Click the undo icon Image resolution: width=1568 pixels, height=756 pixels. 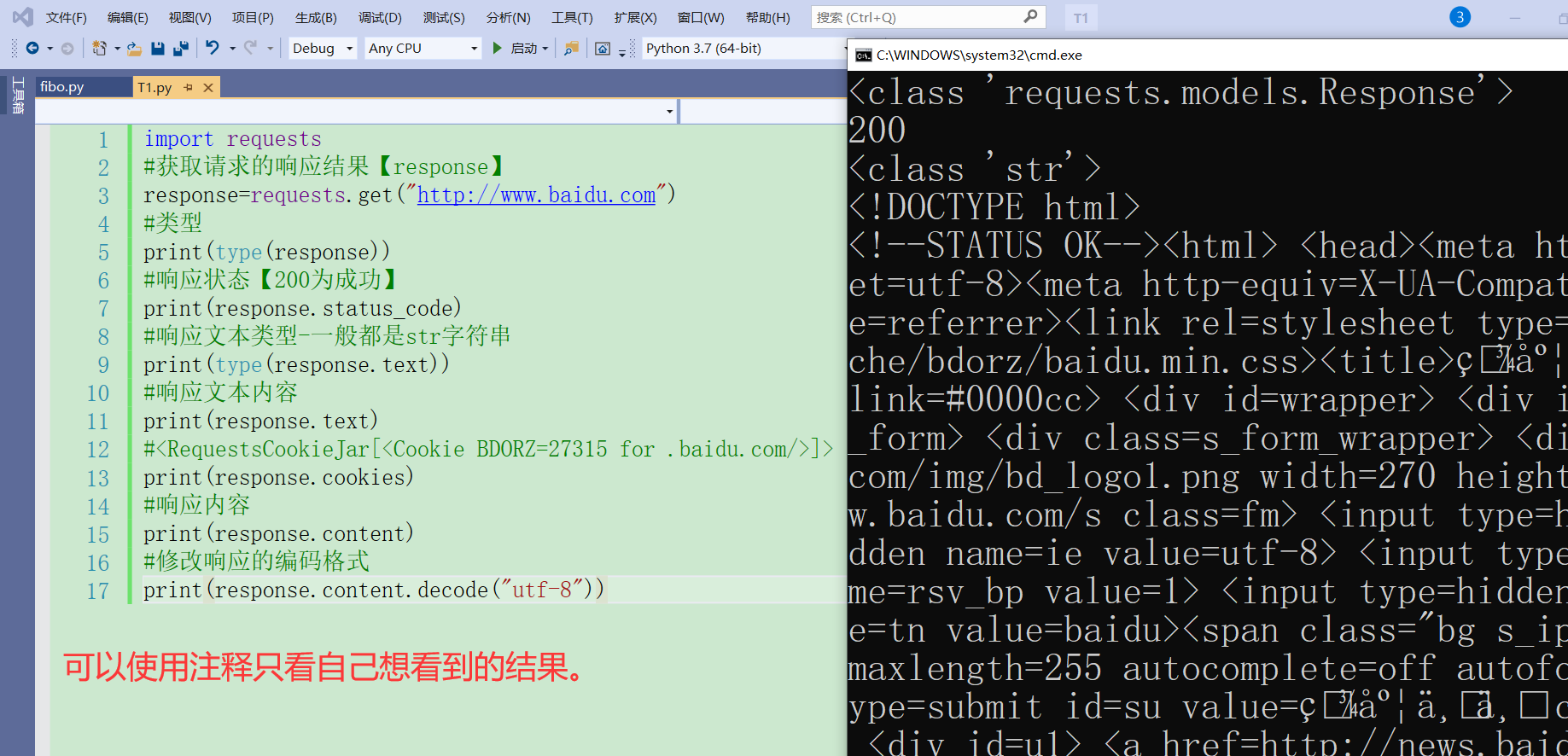pos(213,49)
